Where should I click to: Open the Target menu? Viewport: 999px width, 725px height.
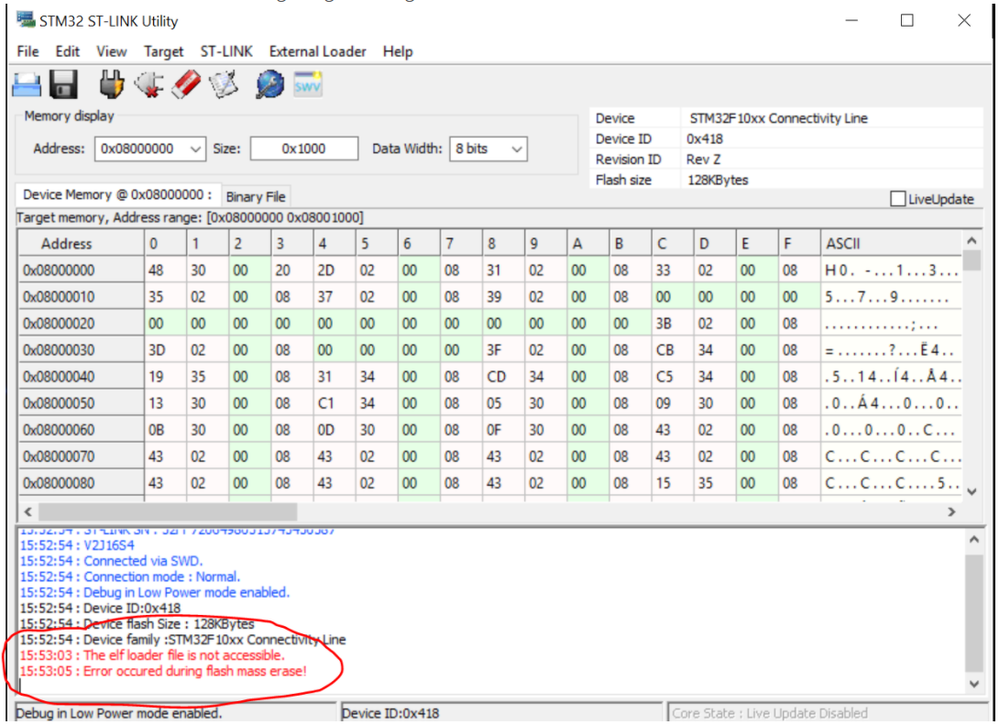[164, 52]
